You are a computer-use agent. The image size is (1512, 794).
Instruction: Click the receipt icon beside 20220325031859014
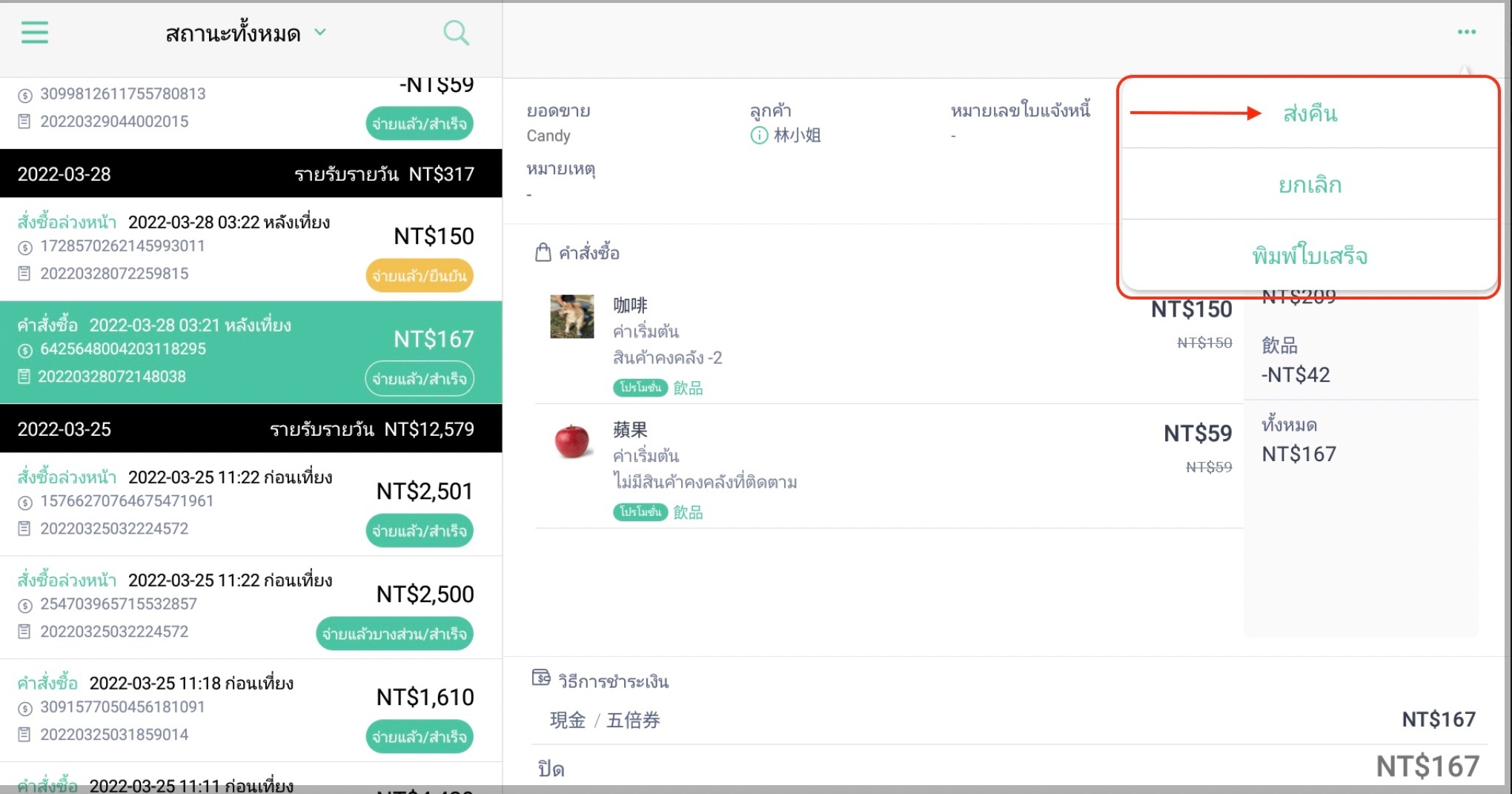click(24, 735)
